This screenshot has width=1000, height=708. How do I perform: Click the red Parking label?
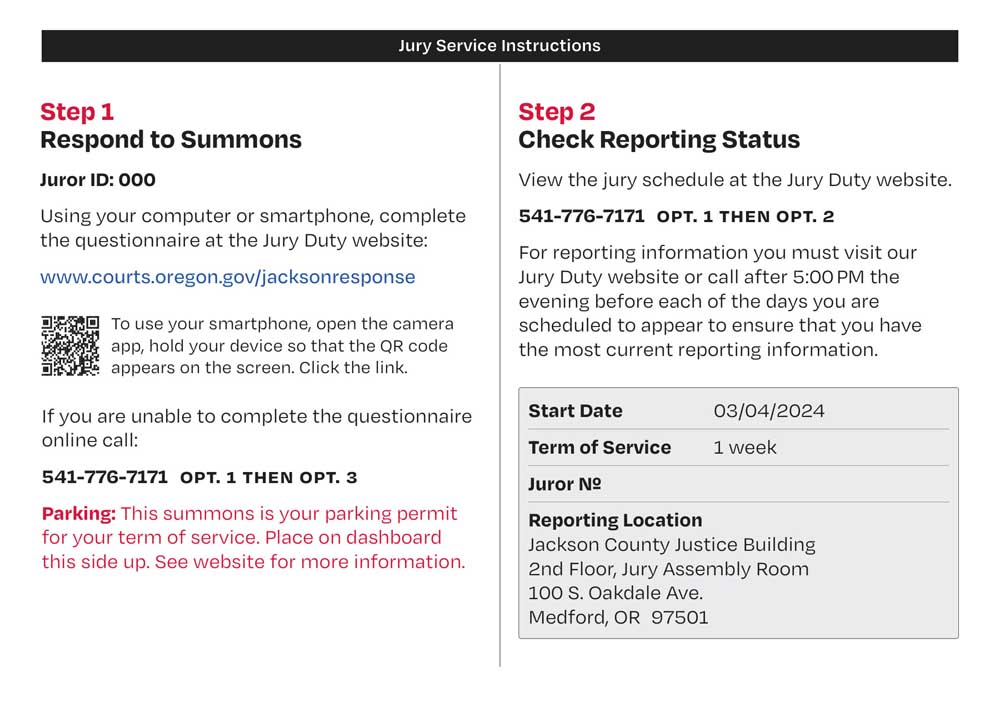79,514
